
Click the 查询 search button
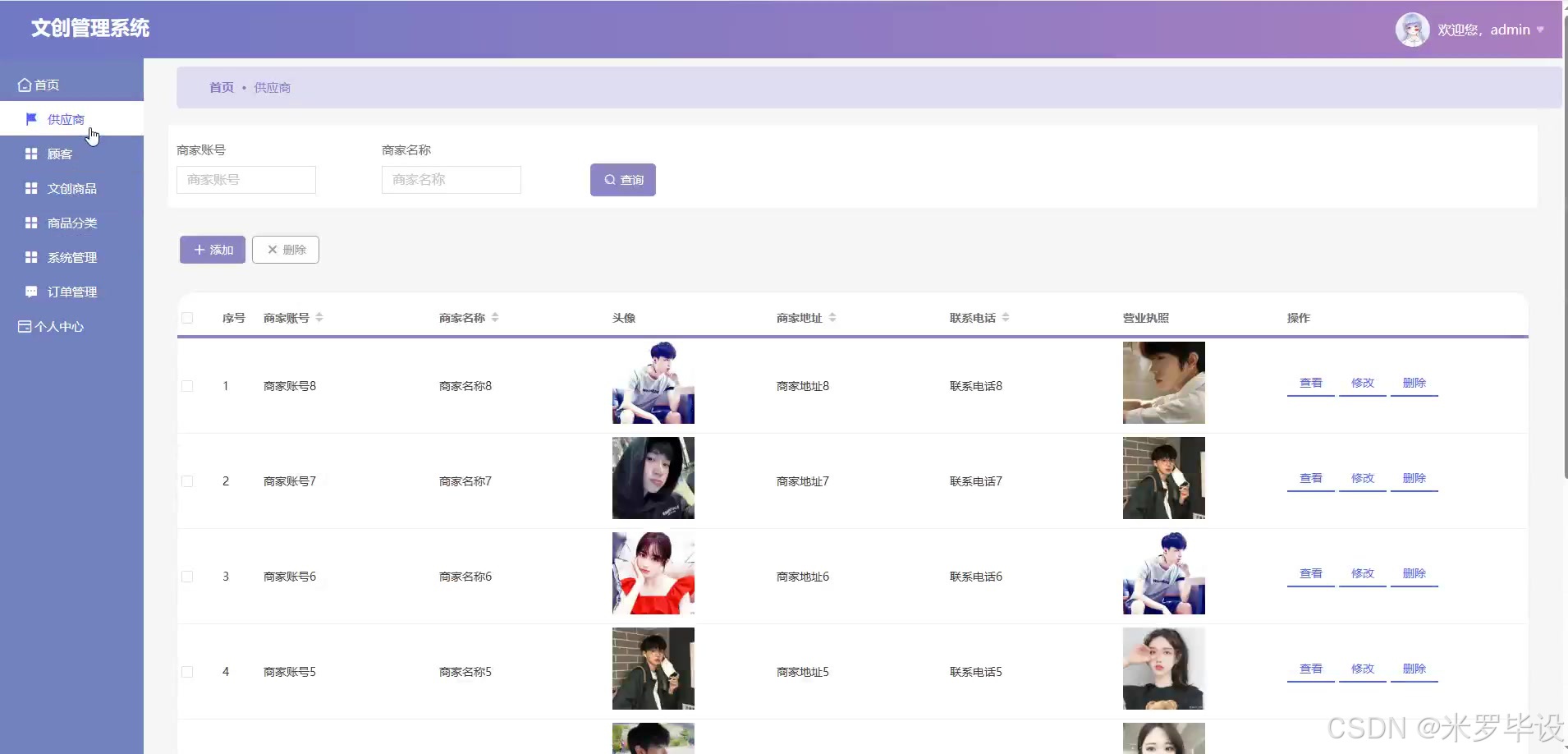point(623,180)
